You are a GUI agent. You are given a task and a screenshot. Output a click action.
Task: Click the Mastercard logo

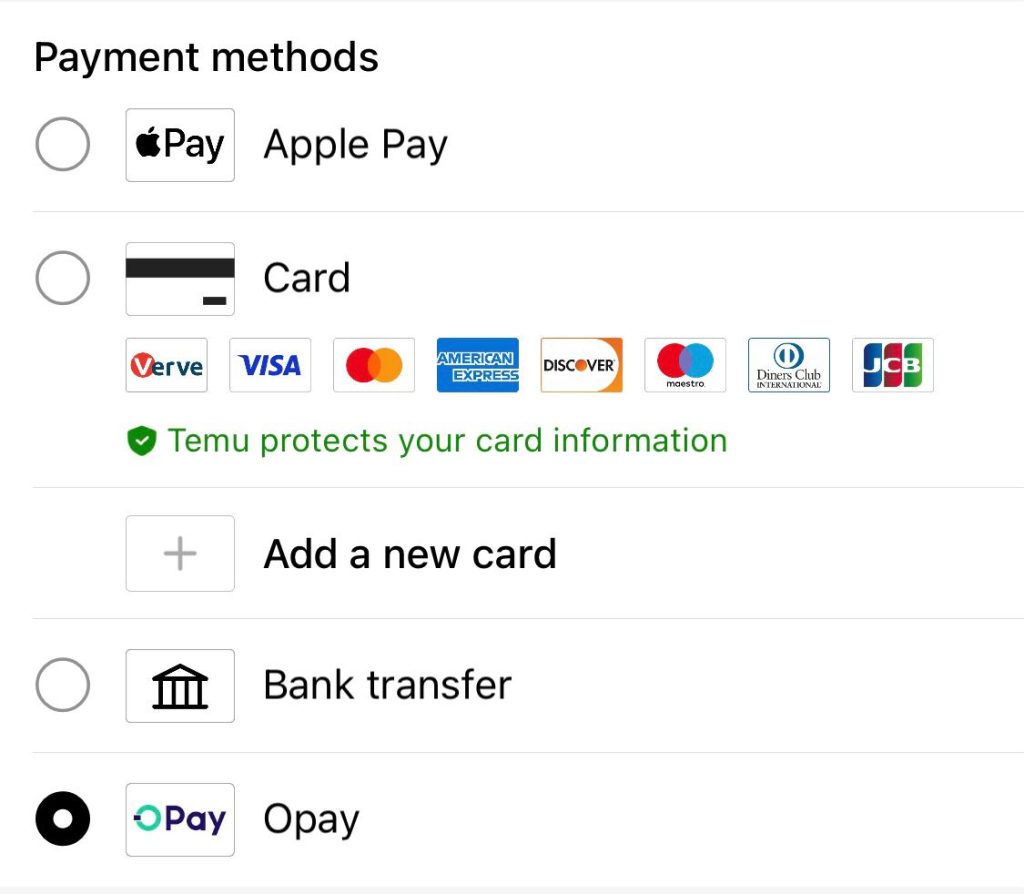coord(374,365)
